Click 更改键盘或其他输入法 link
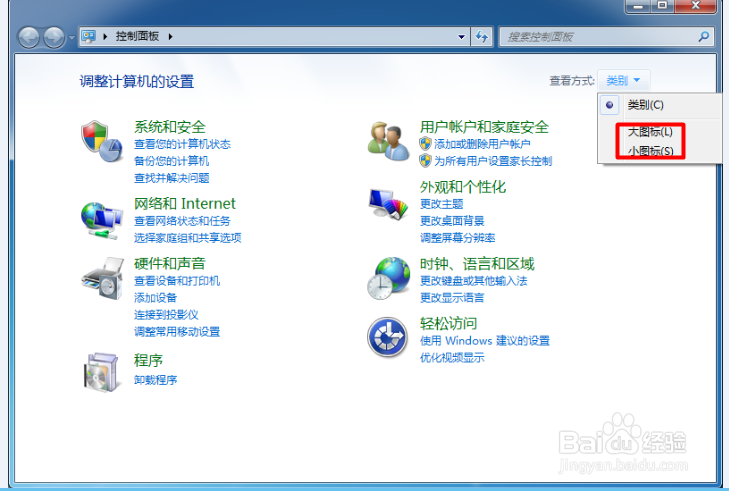 [x=474, y=281]
